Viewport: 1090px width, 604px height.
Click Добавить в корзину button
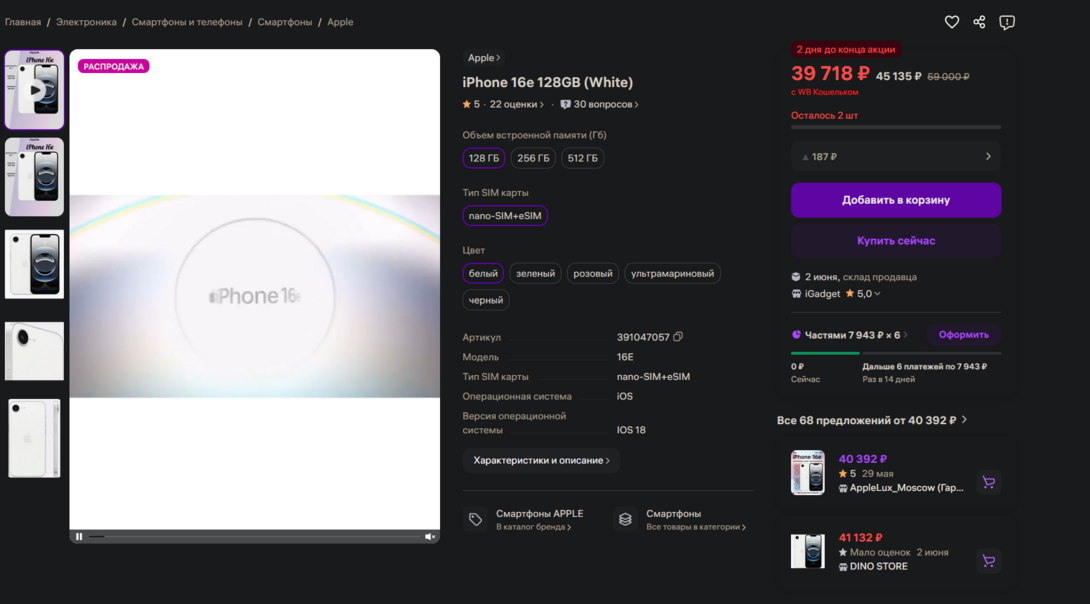click(895, 200)
